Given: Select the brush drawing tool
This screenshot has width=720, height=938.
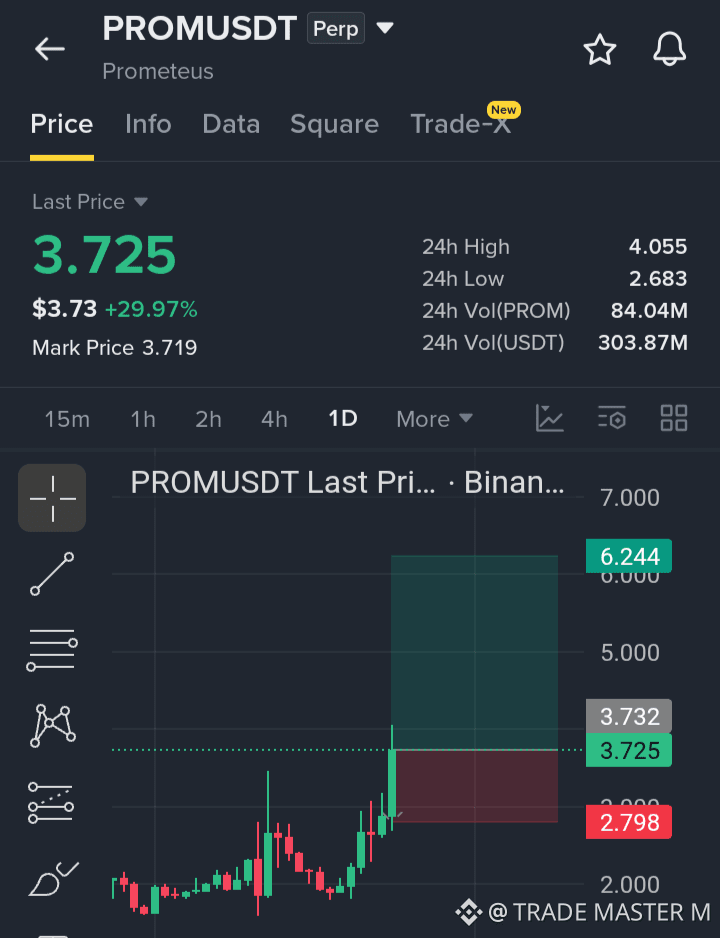Looking at the screenshot, I should tap(53, 879).
